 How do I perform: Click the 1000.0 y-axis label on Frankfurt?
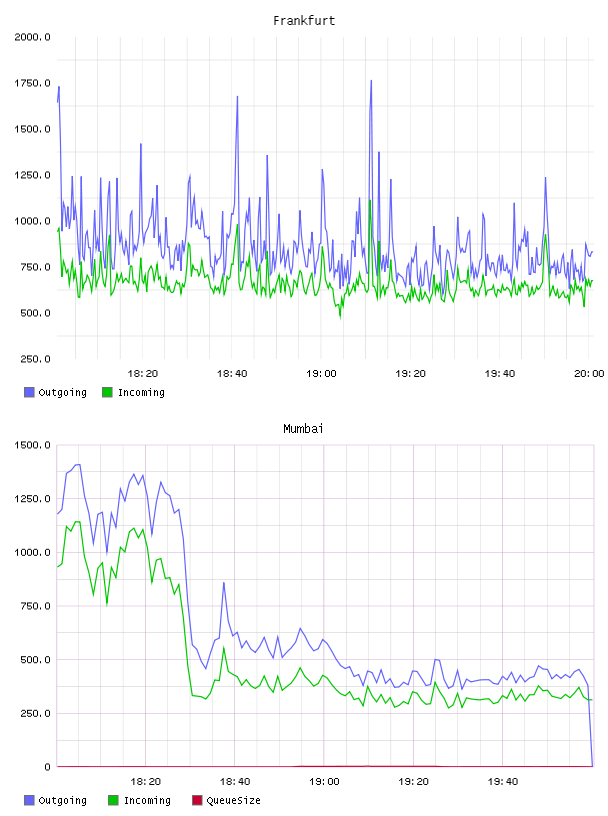[32, 221]
